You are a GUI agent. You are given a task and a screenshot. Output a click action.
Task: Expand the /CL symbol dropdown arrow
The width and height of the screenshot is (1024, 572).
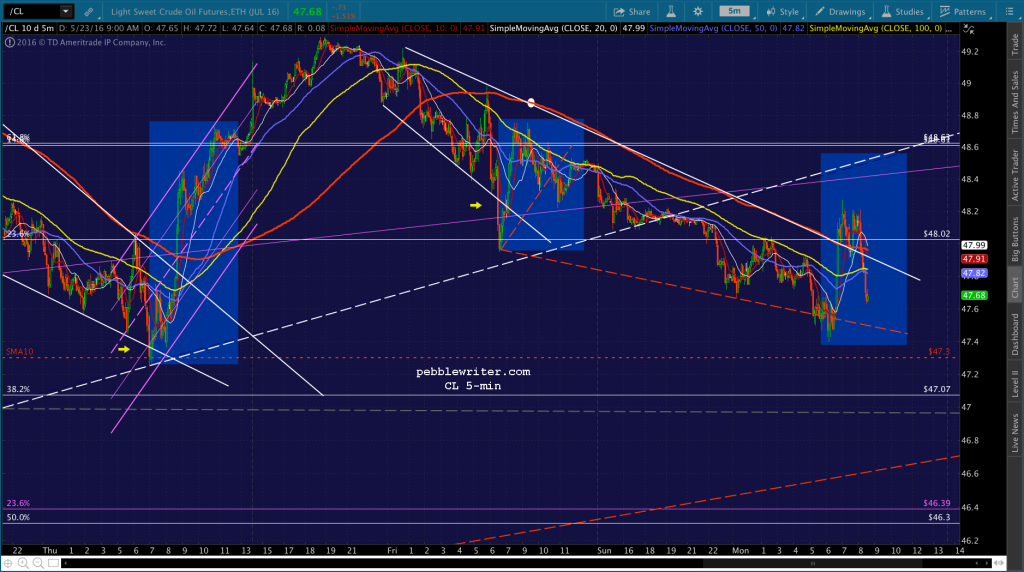65,11
